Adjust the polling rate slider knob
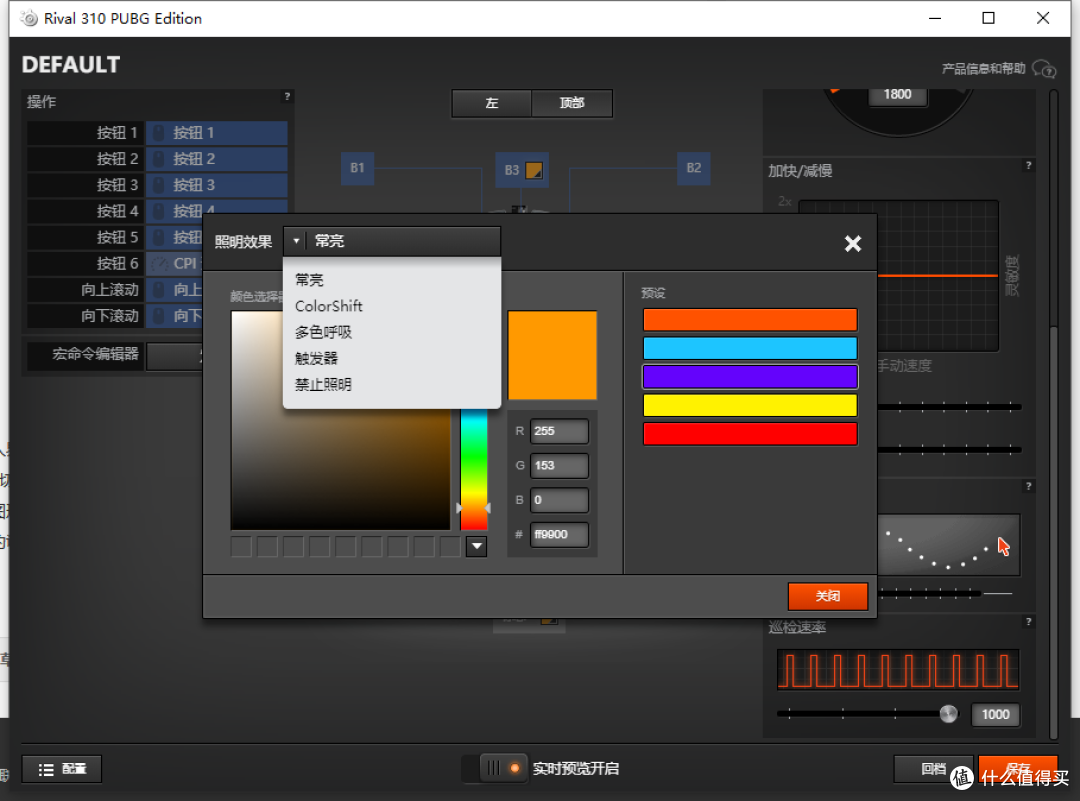This screenshot has width=1080, height=801. [x=948, y=714]
